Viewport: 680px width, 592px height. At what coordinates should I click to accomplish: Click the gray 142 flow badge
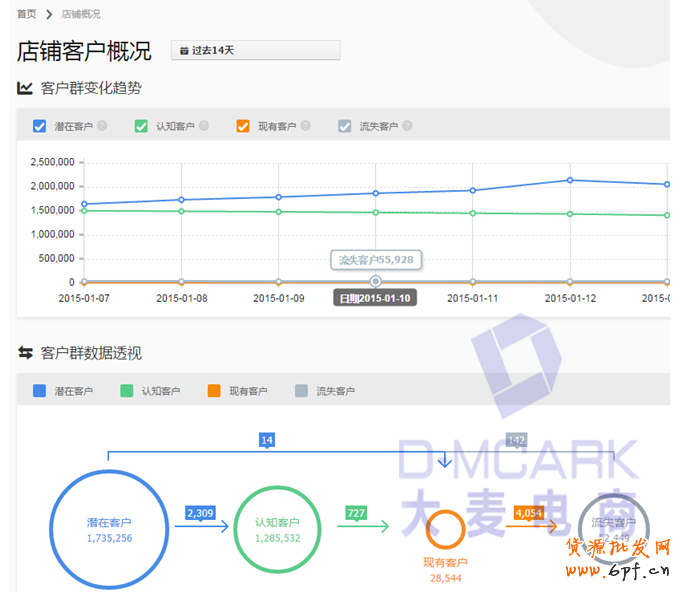point(517,440)
